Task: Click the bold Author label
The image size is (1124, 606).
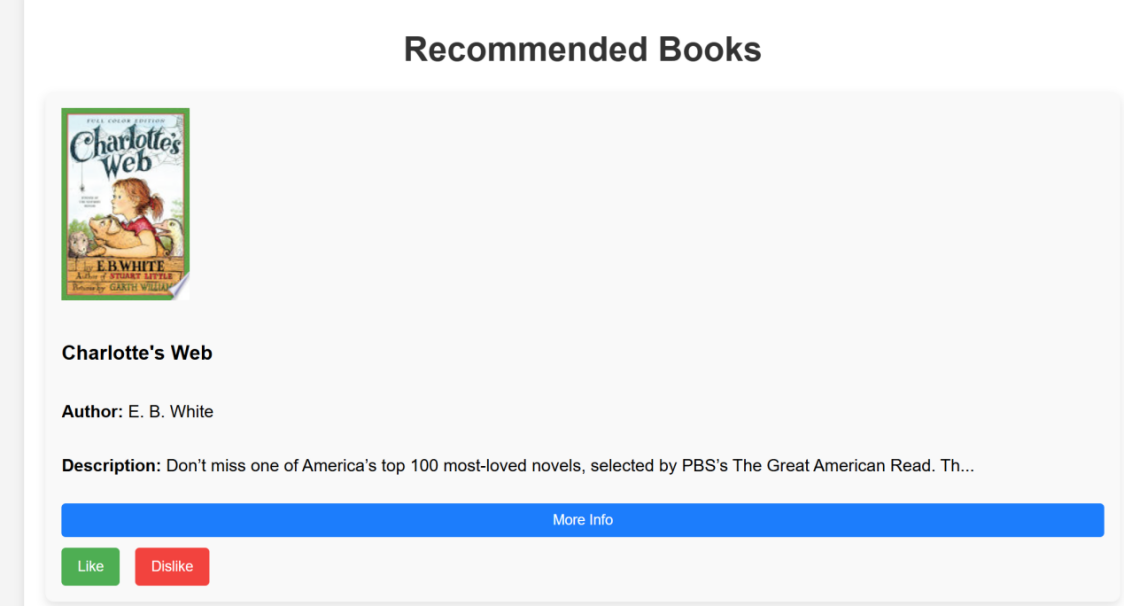Action: [92, 412]
